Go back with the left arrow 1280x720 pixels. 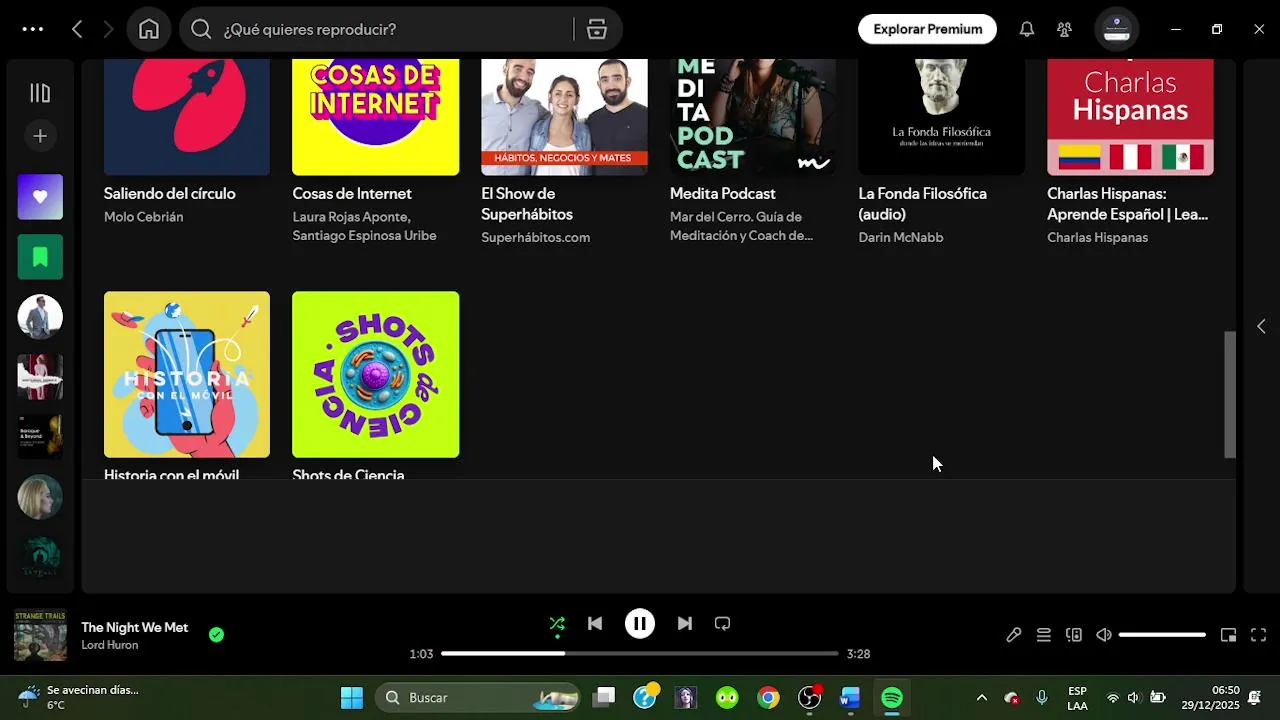pos(77,29)
